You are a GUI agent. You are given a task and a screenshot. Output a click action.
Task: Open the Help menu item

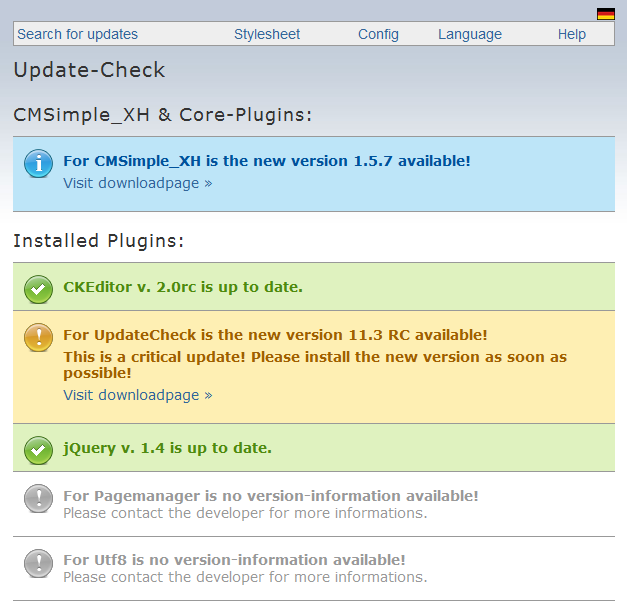tap(572, 34)
